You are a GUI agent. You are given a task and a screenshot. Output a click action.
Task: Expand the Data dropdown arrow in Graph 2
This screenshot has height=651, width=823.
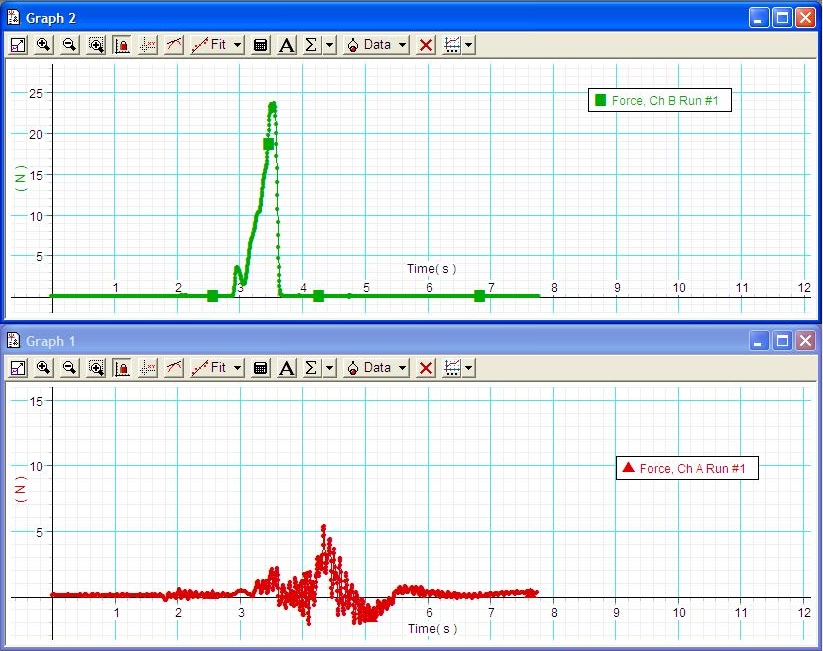tap(402, 45)
